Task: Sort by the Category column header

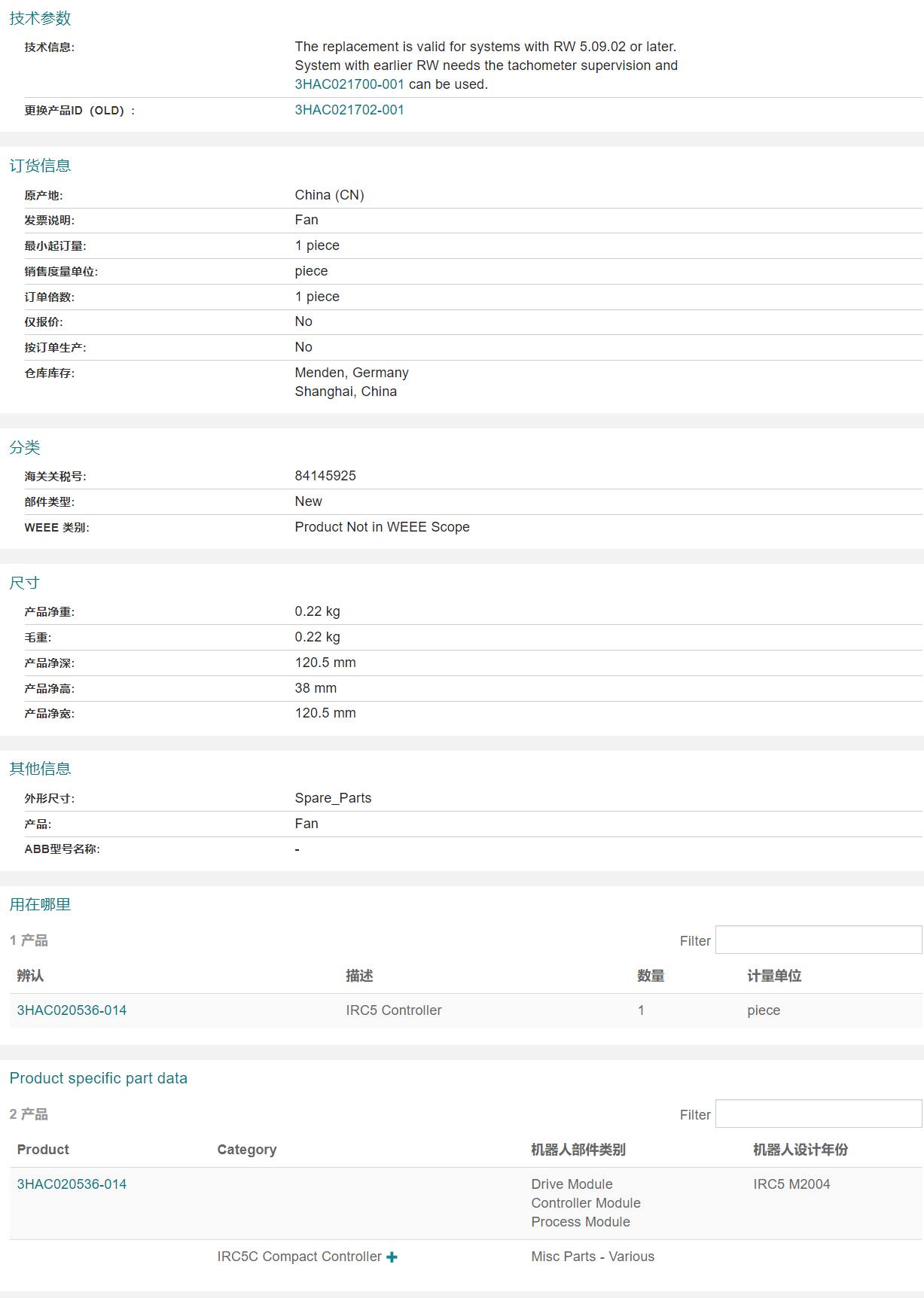Action: tap(247, 1150)
